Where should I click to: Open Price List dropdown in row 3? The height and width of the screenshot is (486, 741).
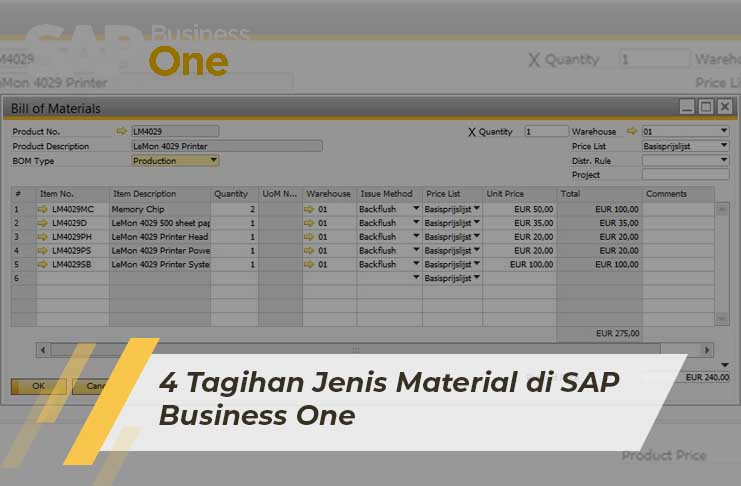pos(477,236)
